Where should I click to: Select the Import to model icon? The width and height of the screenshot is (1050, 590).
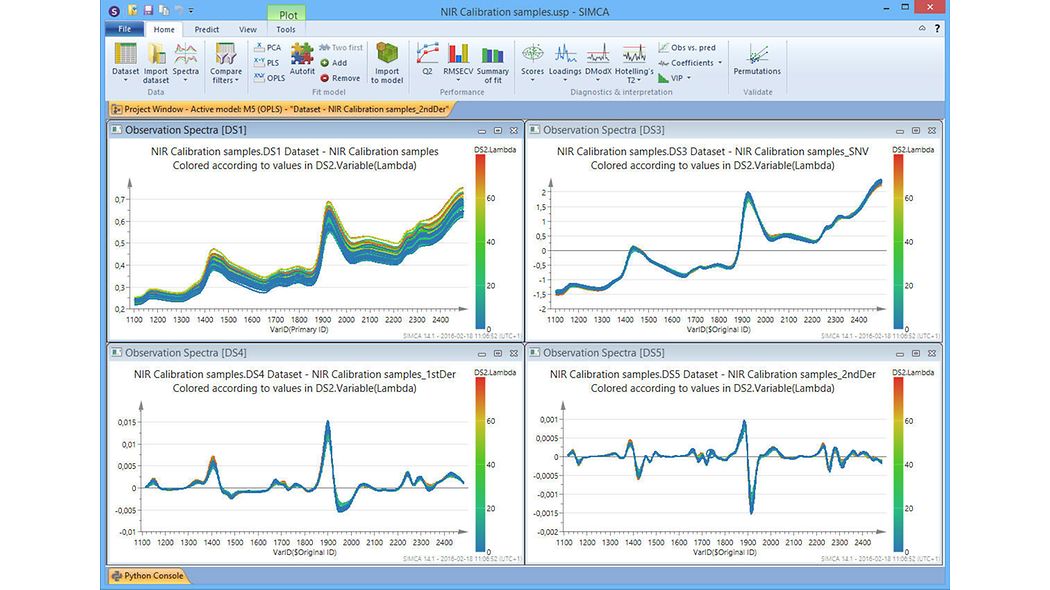(x=387, y=60)
